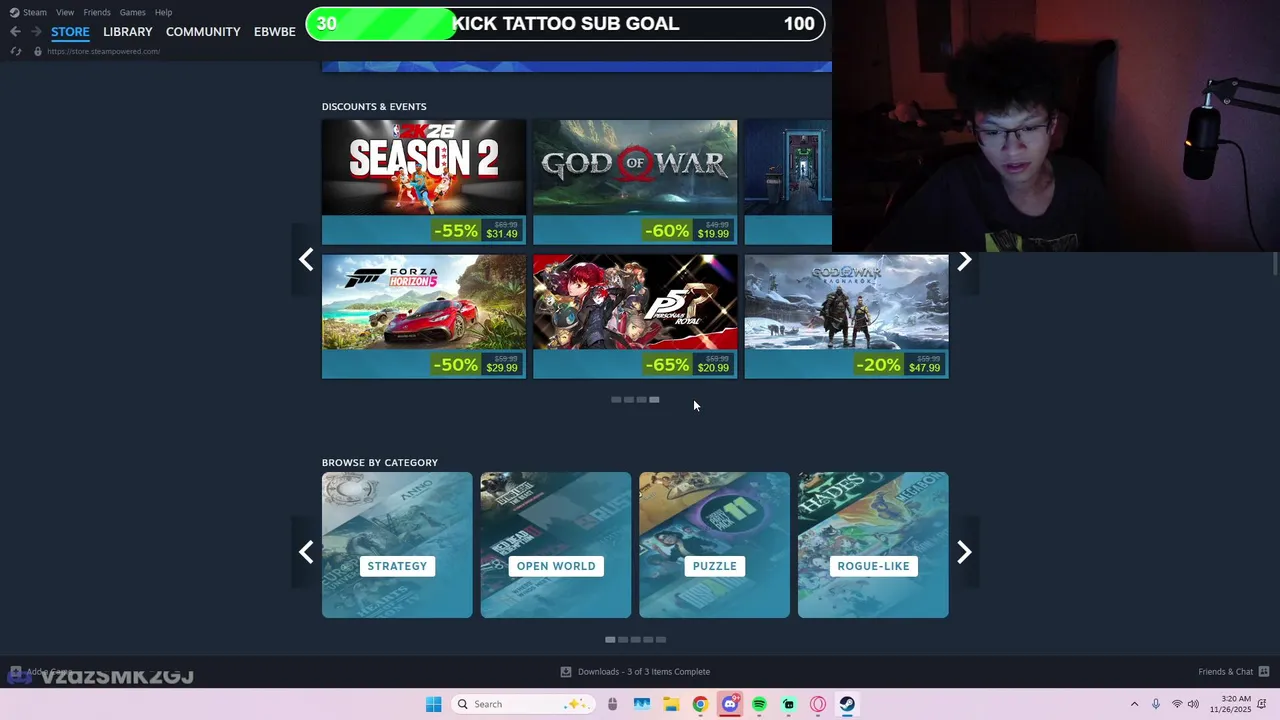1280x720 pixels.
Task: Browse the OPEN WORLD category
Action: click(556, 545)
